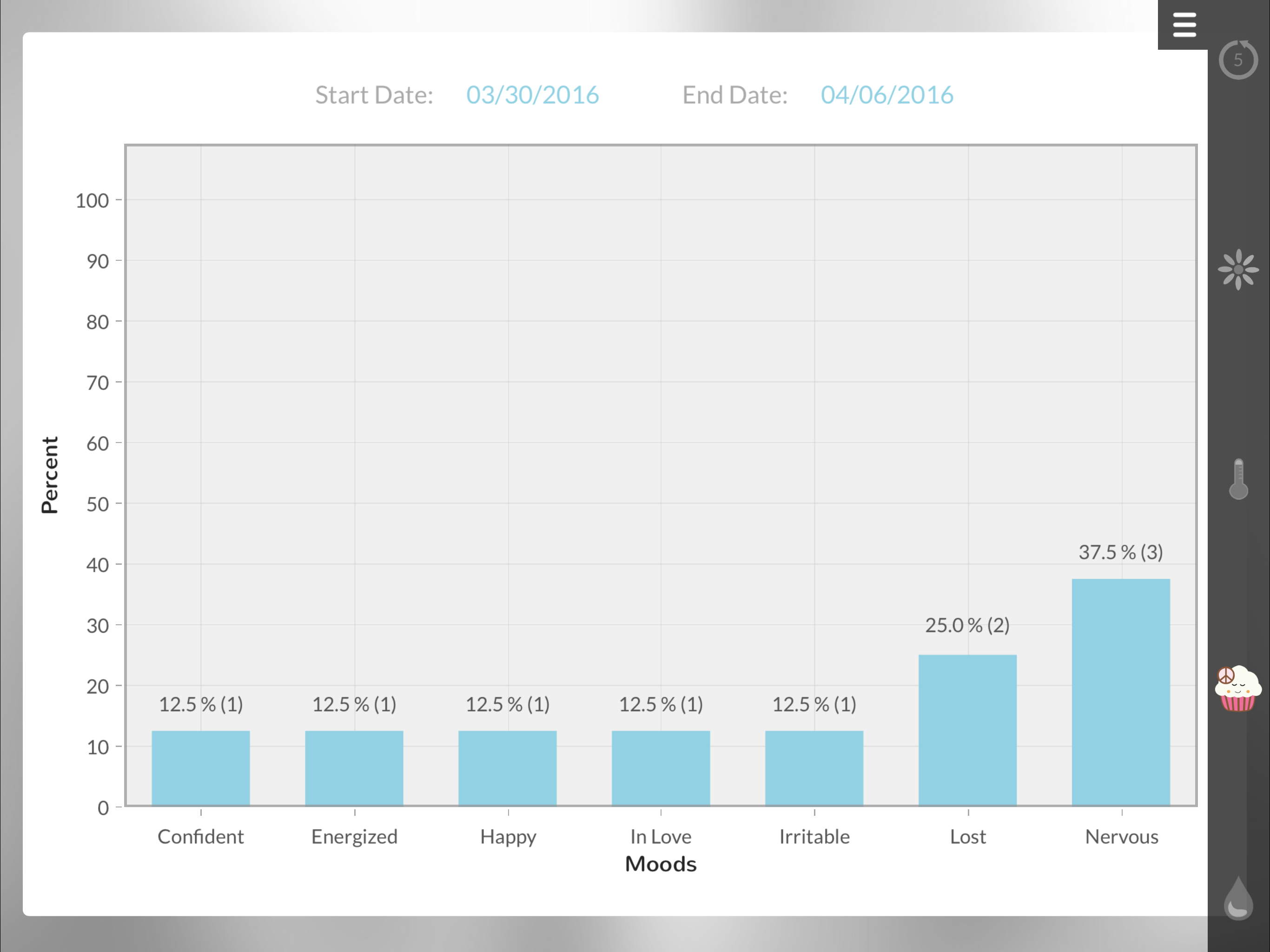Change the start date 03/30/2016
The image size is (1270, 952).
tap(532, 95)
